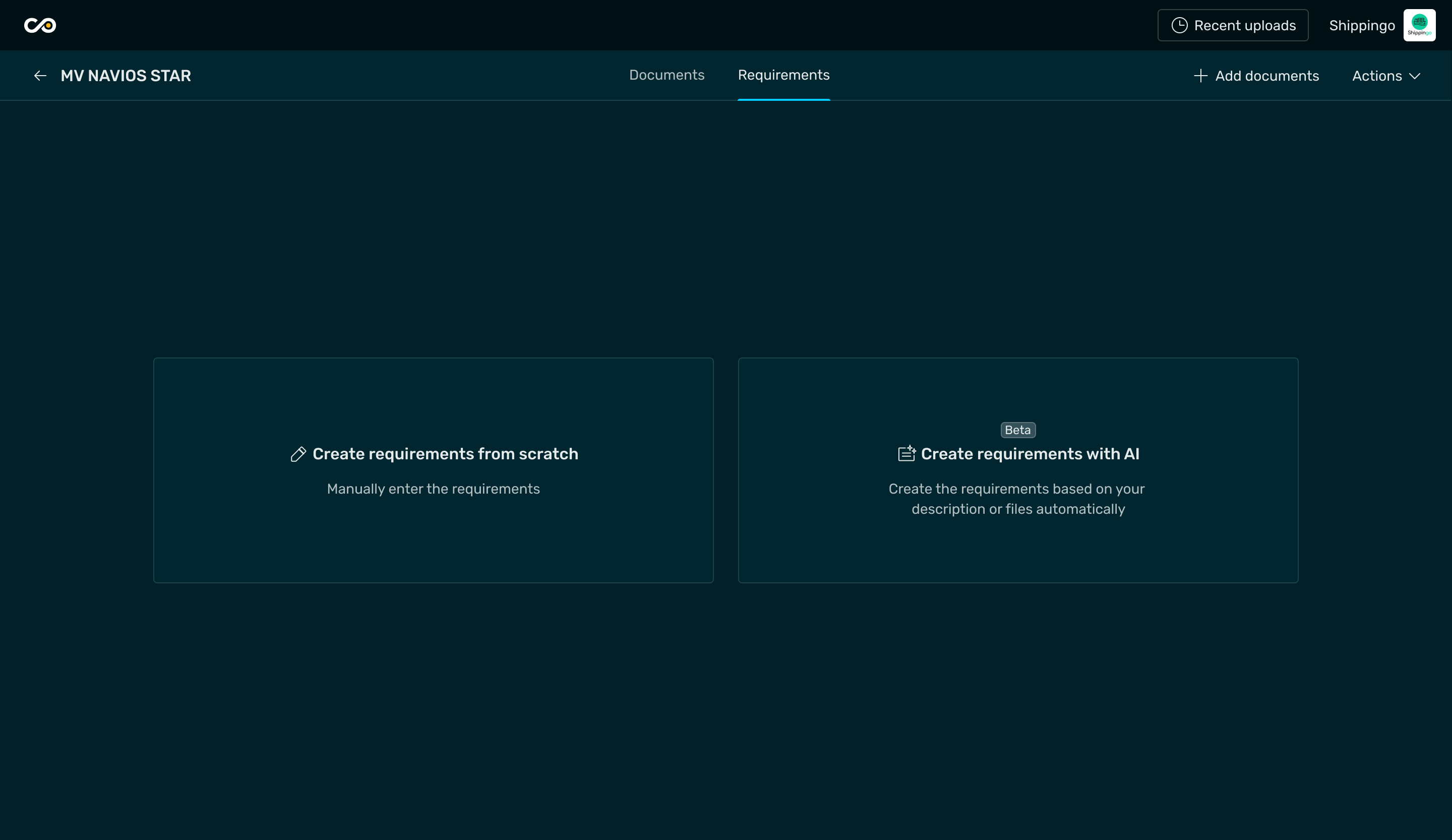
Task: Go back using the left arrow
Action: tap(40, 76)
